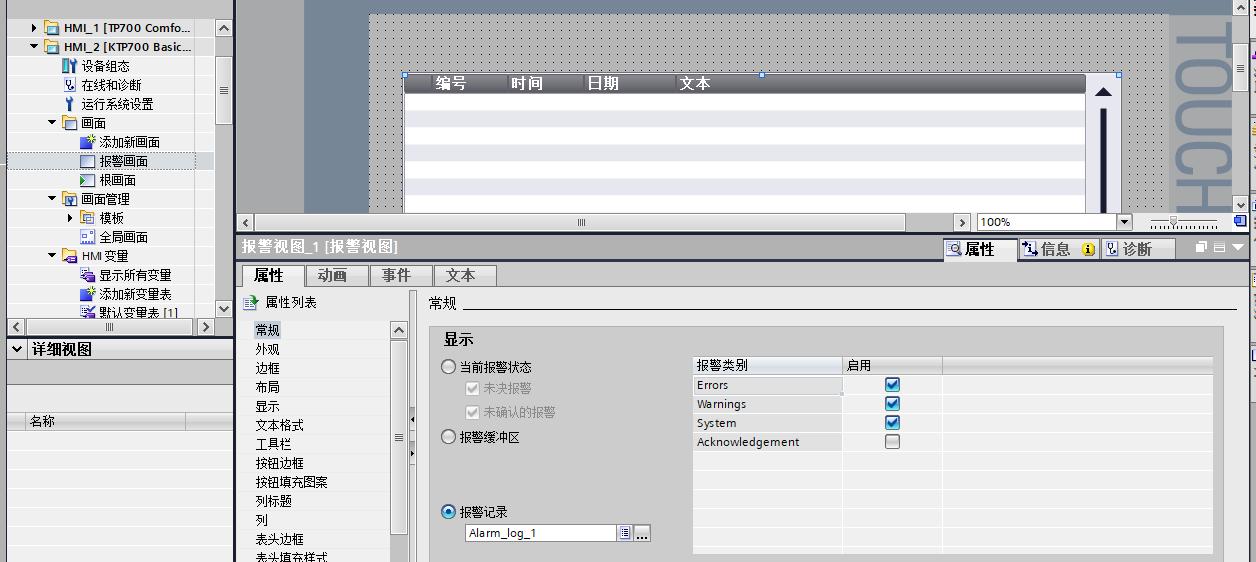
Task: Open the 属性 inspector tab
Action: [980, 249]
